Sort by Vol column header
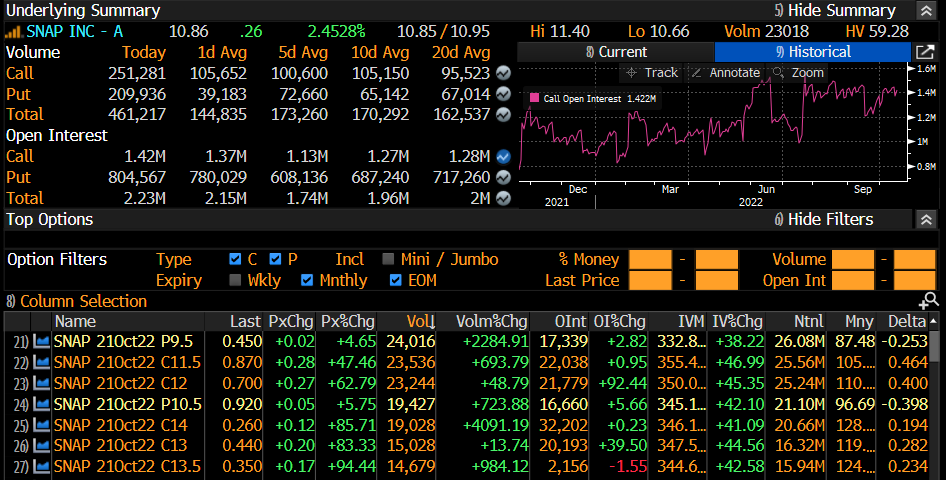 point(407,321)
